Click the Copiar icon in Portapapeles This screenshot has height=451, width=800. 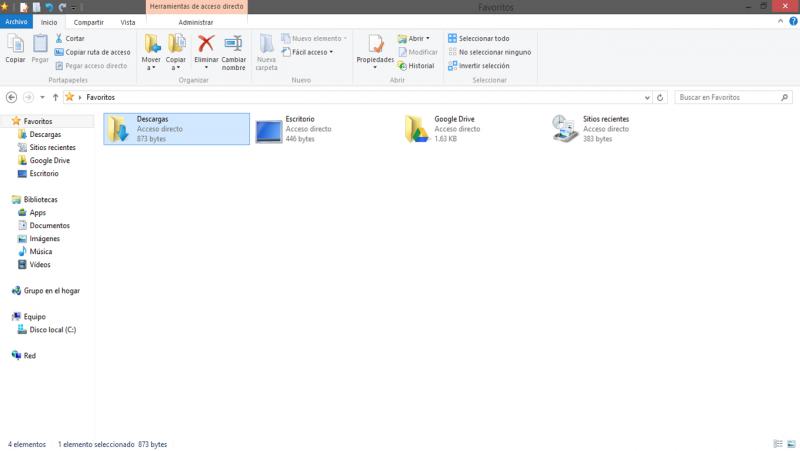pos(15,43)
